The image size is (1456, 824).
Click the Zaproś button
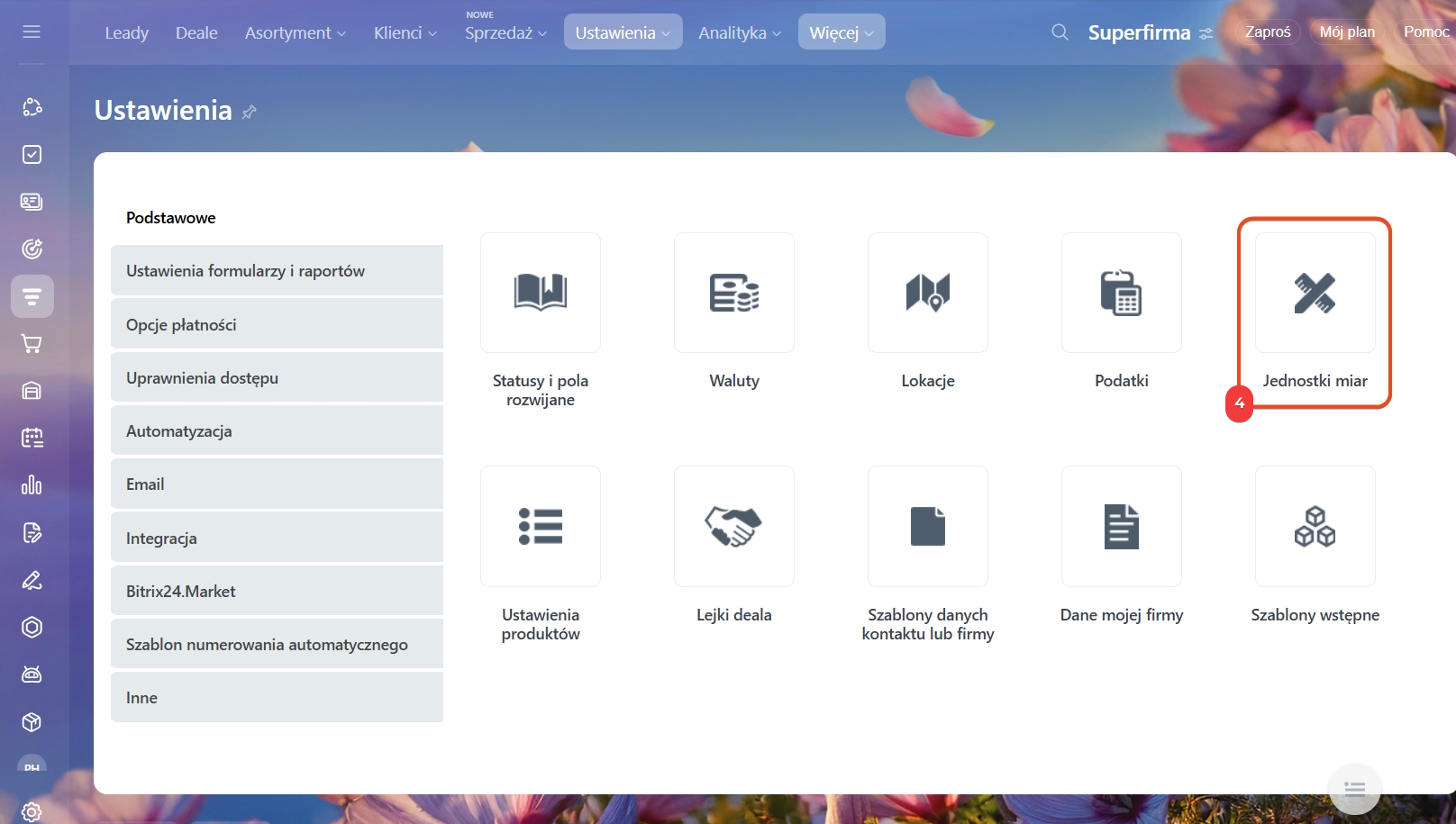pyautogui.click(x=1268, y=32)
